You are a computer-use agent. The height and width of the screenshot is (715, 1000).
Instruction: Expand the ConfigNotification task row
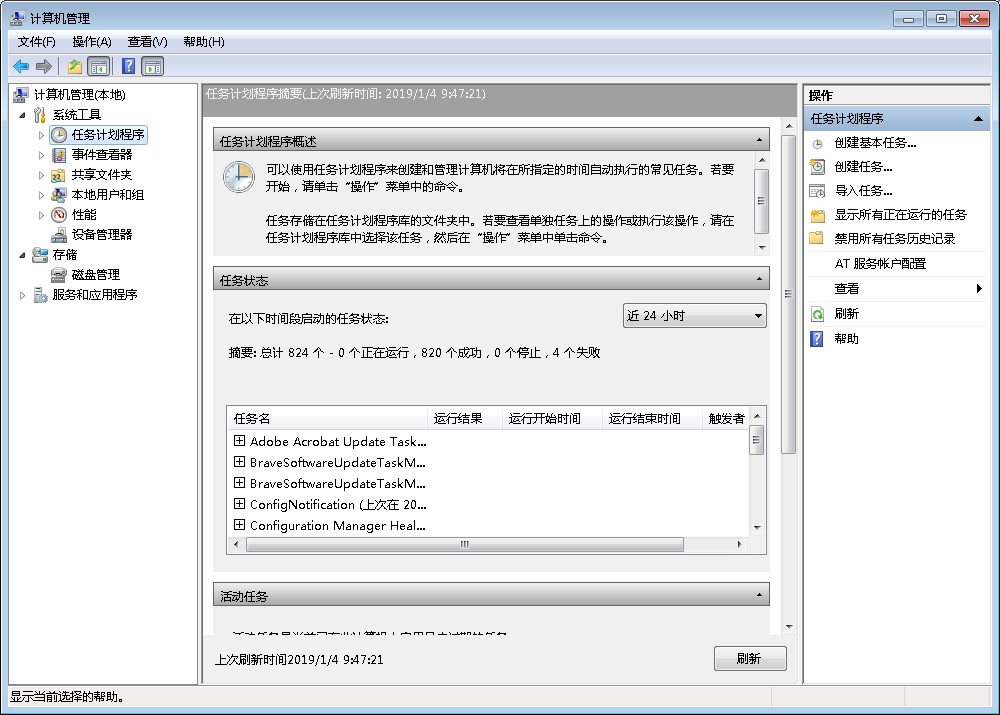[x=239, y=504]
